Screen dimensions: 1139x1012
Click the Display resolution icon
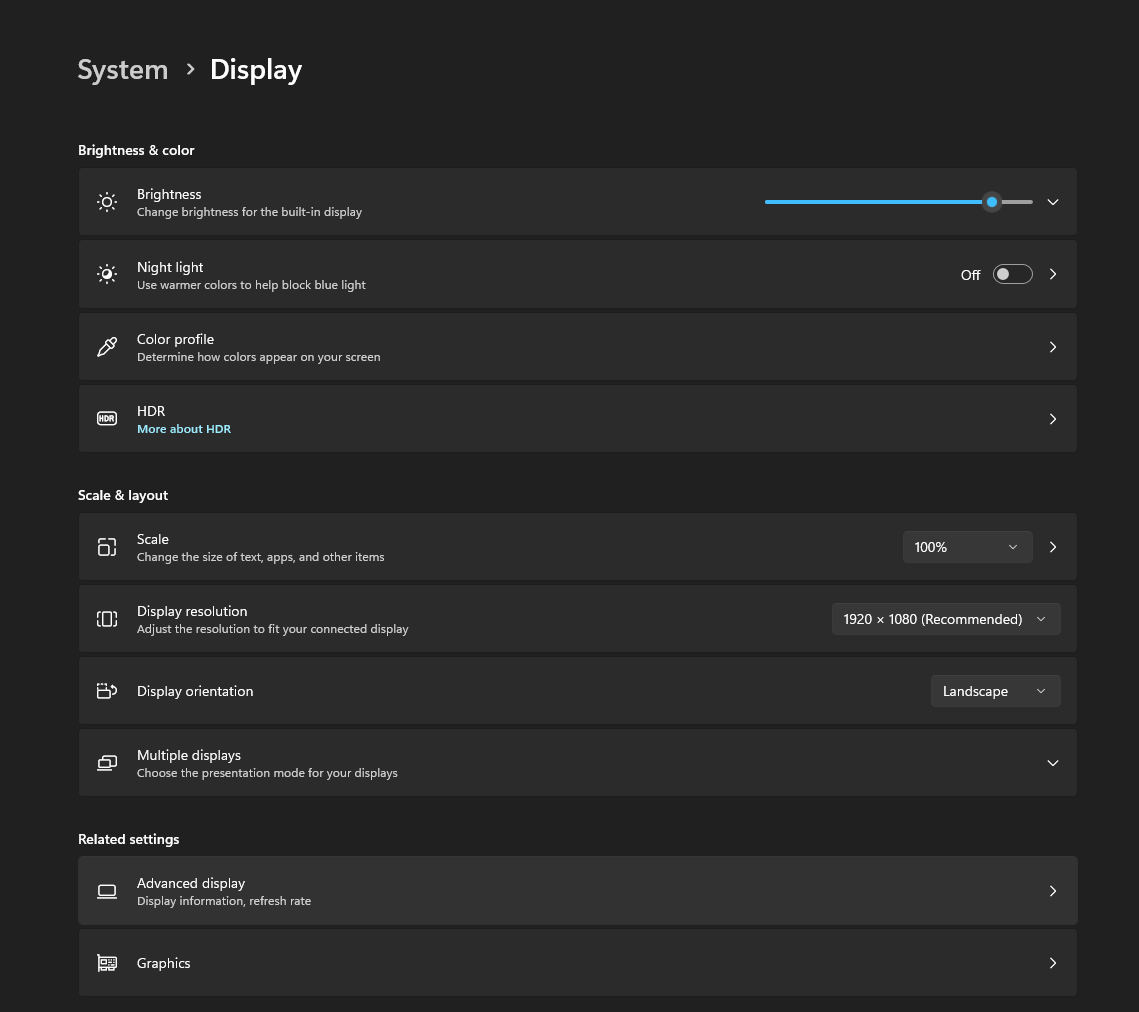coord(107,619)
